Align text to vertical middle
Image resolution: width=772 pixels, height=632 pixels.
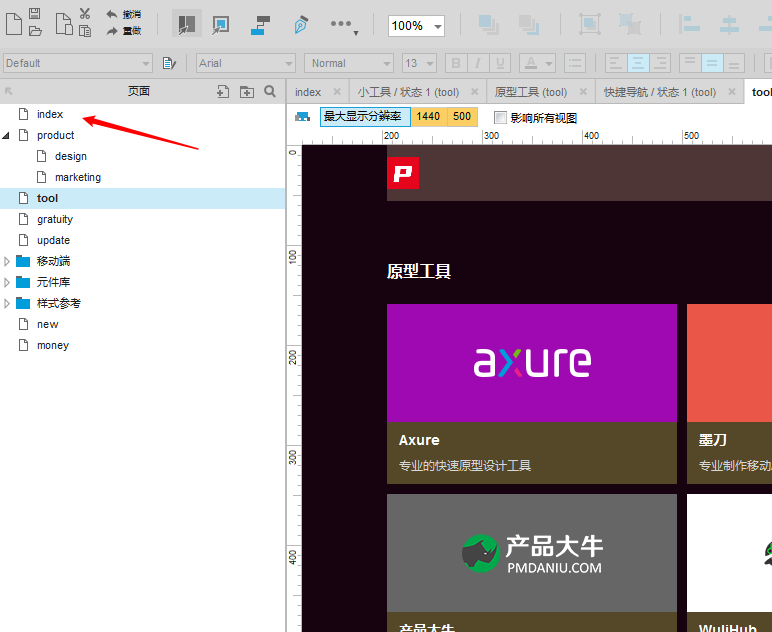712,63
